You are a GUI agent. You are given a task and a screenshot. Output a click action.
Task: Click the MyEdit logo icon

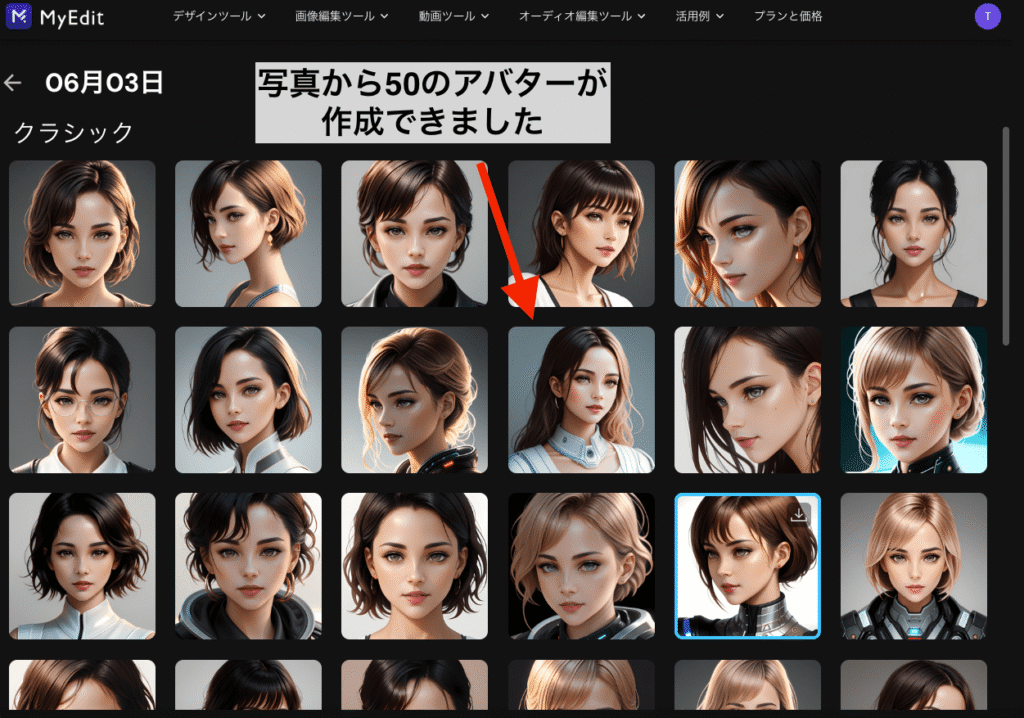click(x=19, y=16)
